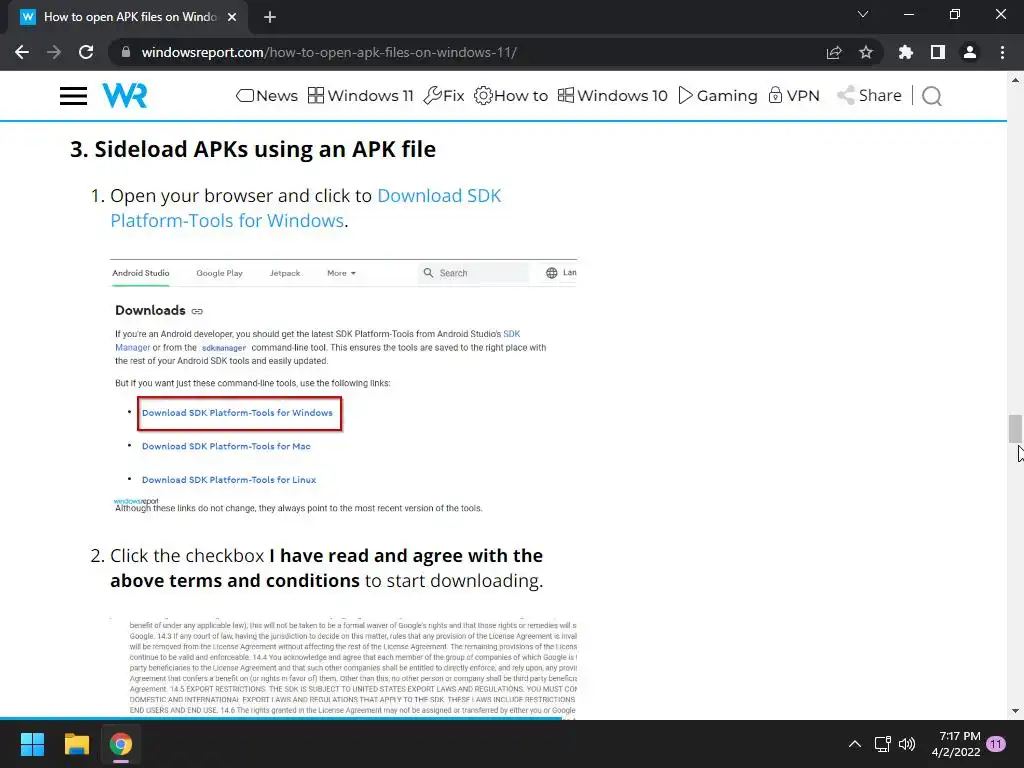1024x768 pixels.
Task: View site information lock icon
Action: (126, 52)
